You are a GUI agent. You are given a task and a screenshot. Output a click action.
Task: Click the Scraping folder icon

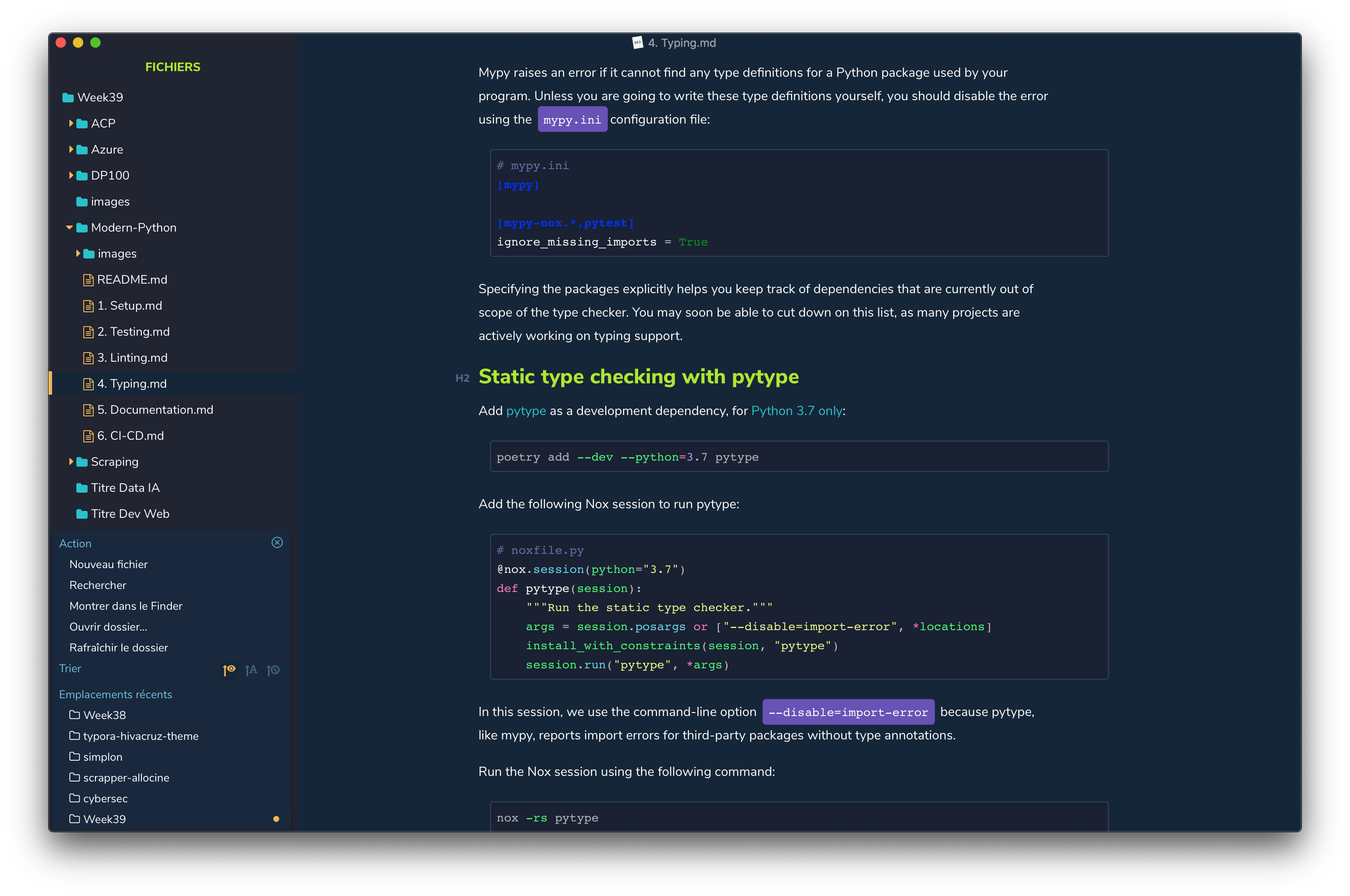coord(82,462)
